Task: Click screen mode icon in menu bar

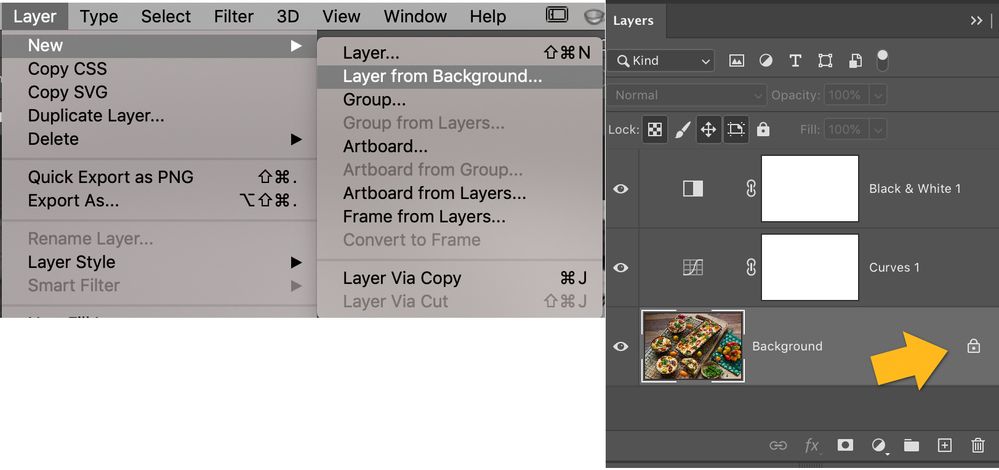Action: 557,15
